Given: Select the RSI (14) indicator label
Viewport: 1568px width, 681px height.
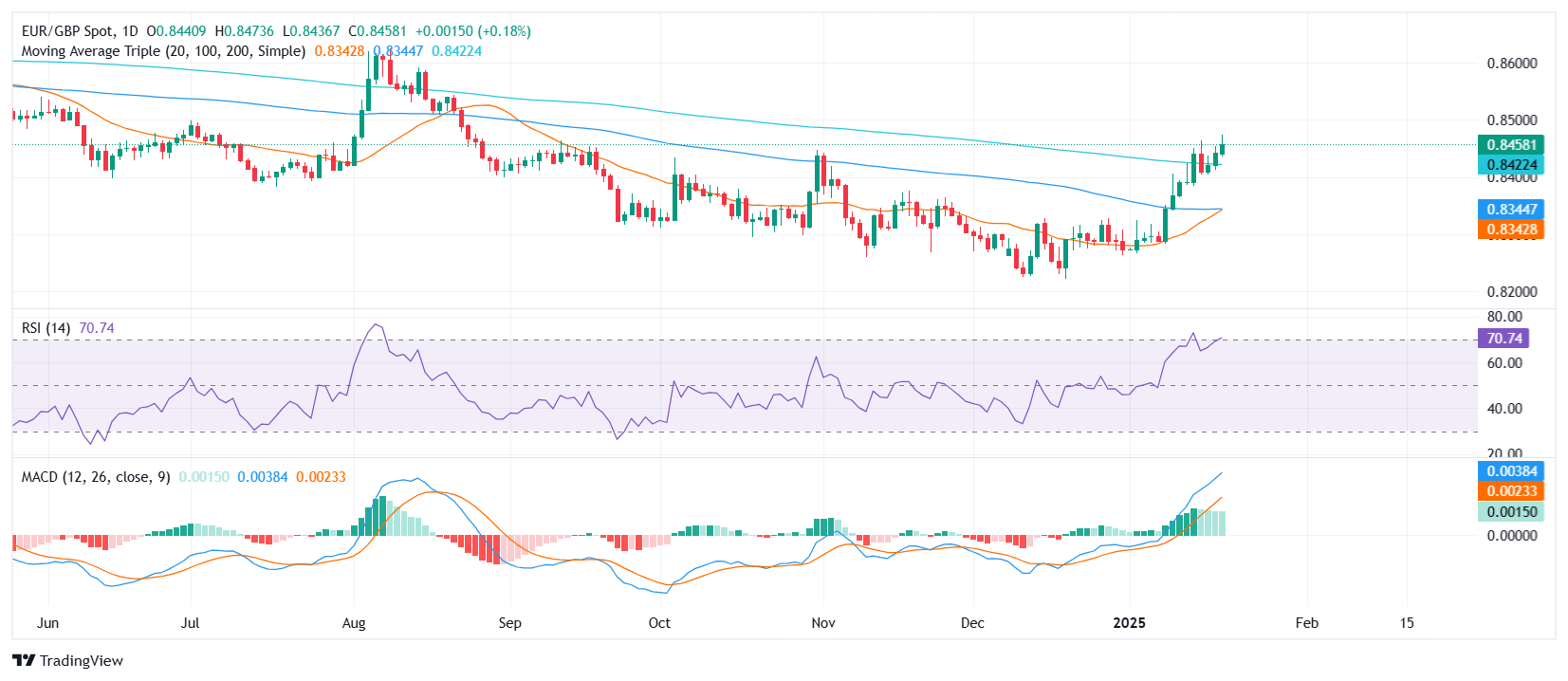Looking at the screenshot, I should pyautogui.click(x=46, y=328).
